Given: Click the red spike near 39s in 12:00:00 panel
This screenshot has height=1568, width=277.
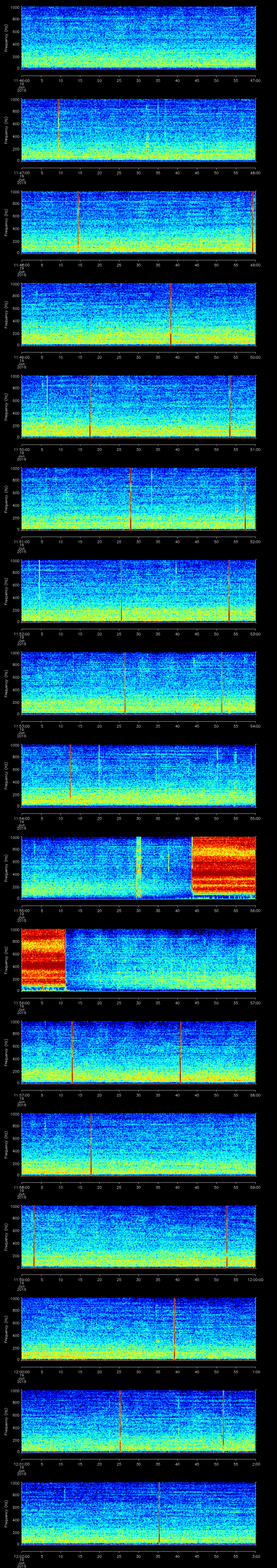Looking at the screenshot, I should [174, 1329].
